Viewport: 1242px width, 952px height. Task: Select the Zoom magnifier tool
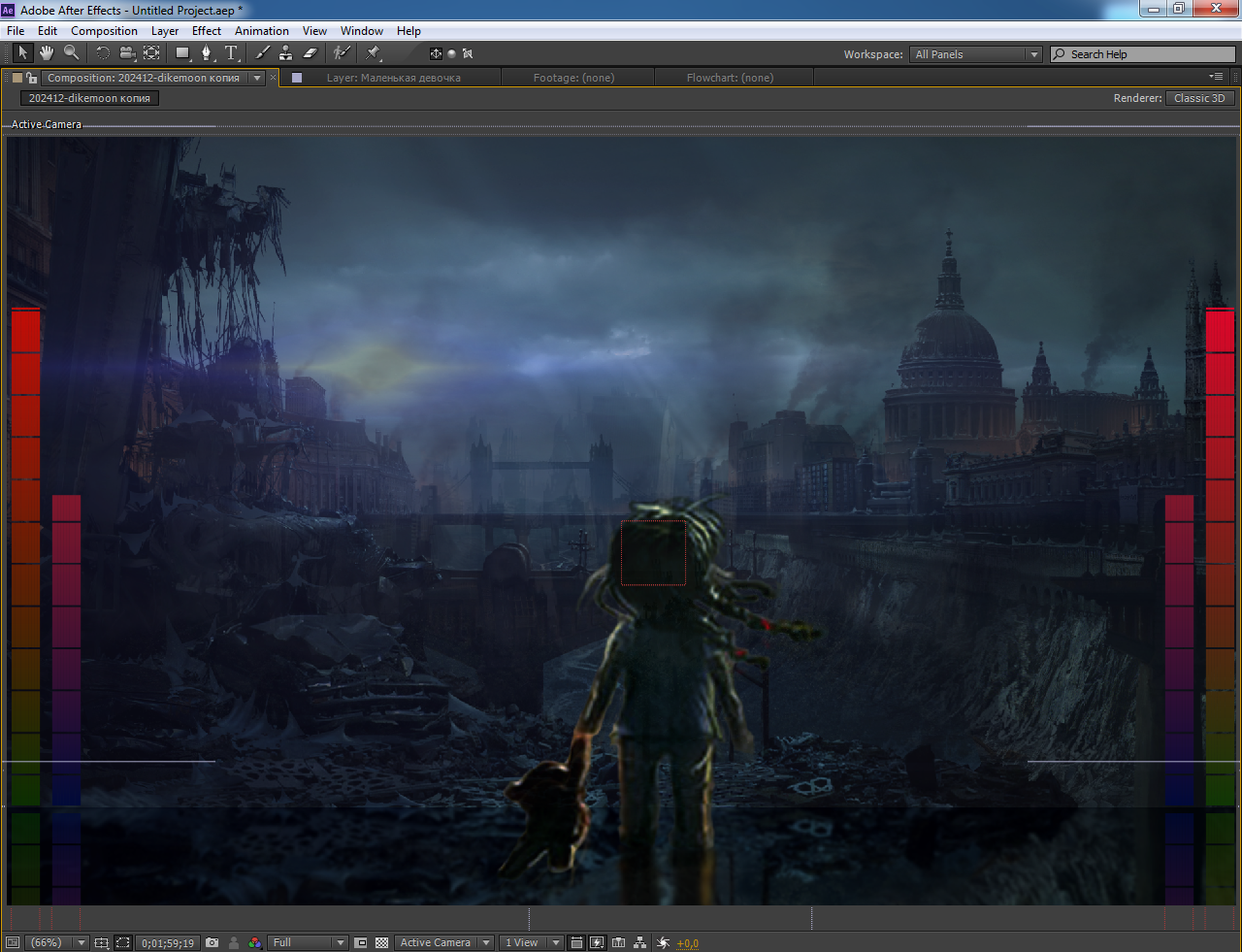(x=71, y=53)
